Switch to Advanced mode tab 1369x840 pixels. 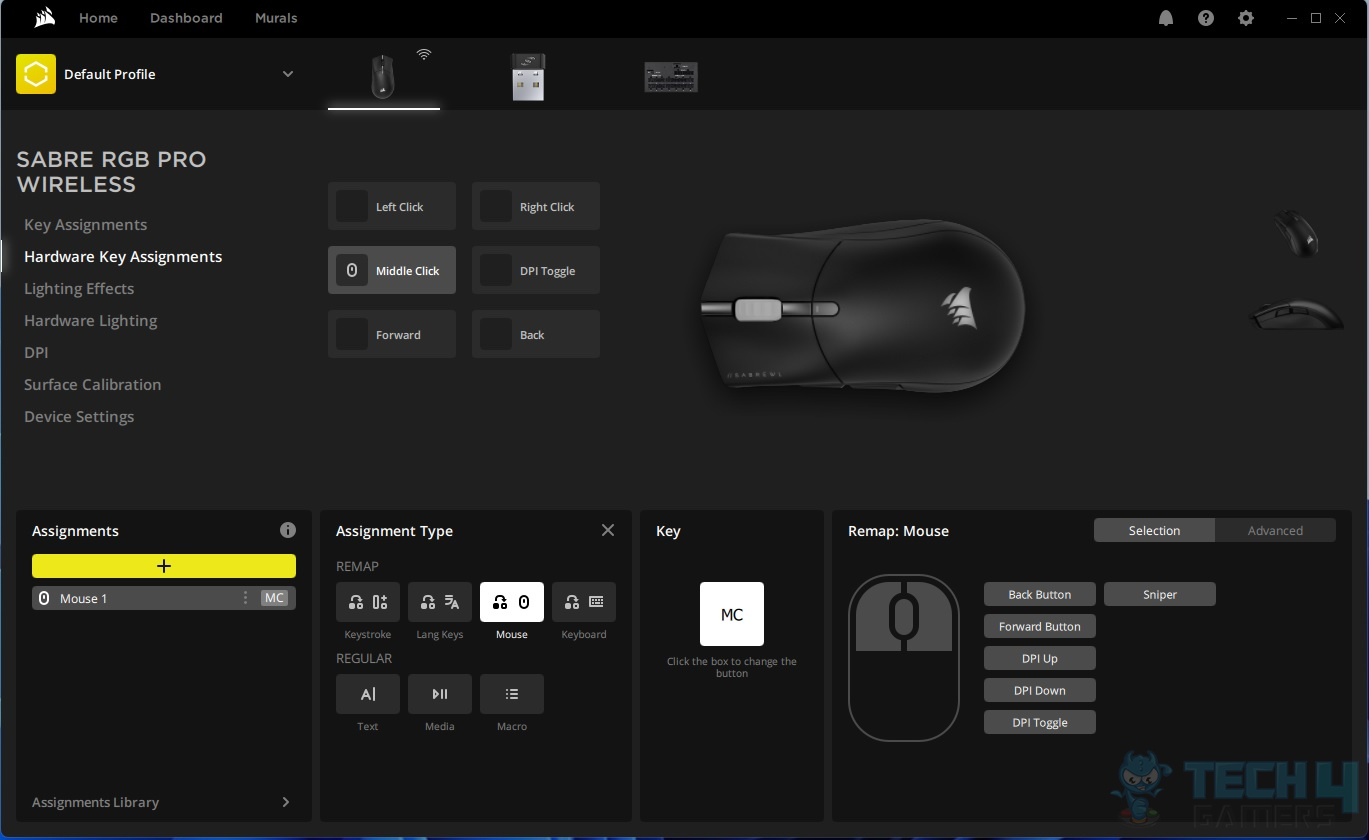coord(1275,530)
